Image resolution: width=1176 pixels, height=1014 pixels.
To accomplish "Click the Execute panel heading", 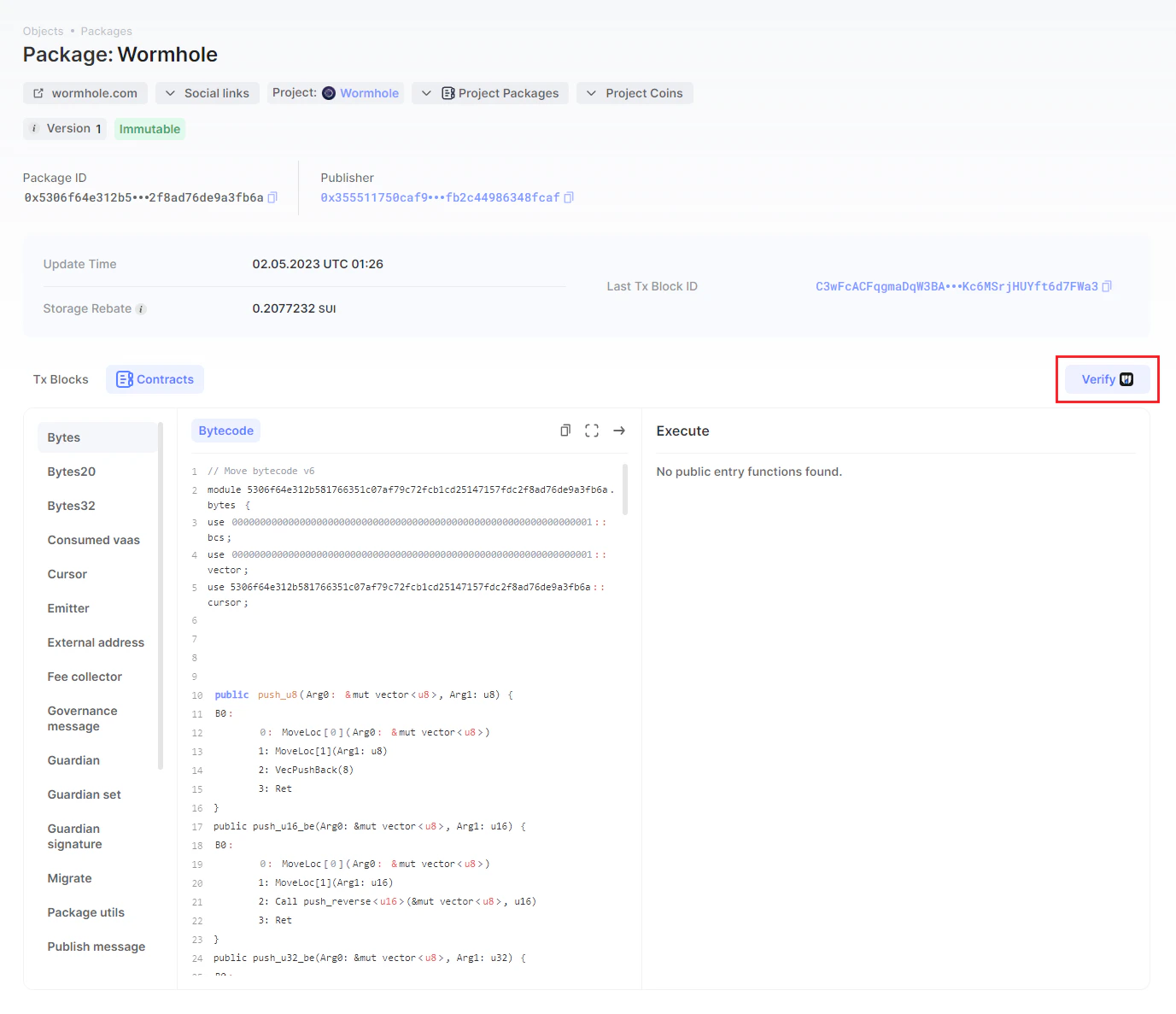I will click(x=682, y=431).
